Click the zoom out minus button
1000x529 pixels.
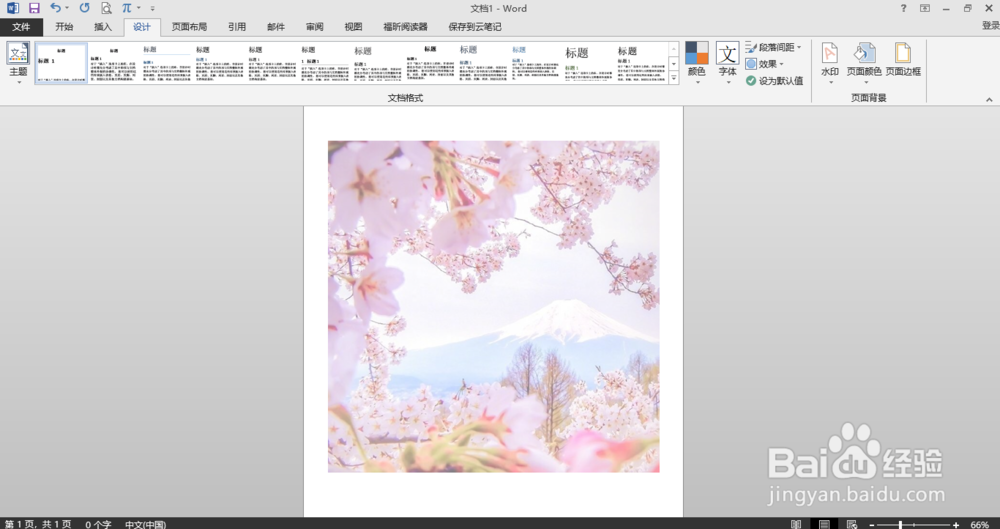click(872, 525)
